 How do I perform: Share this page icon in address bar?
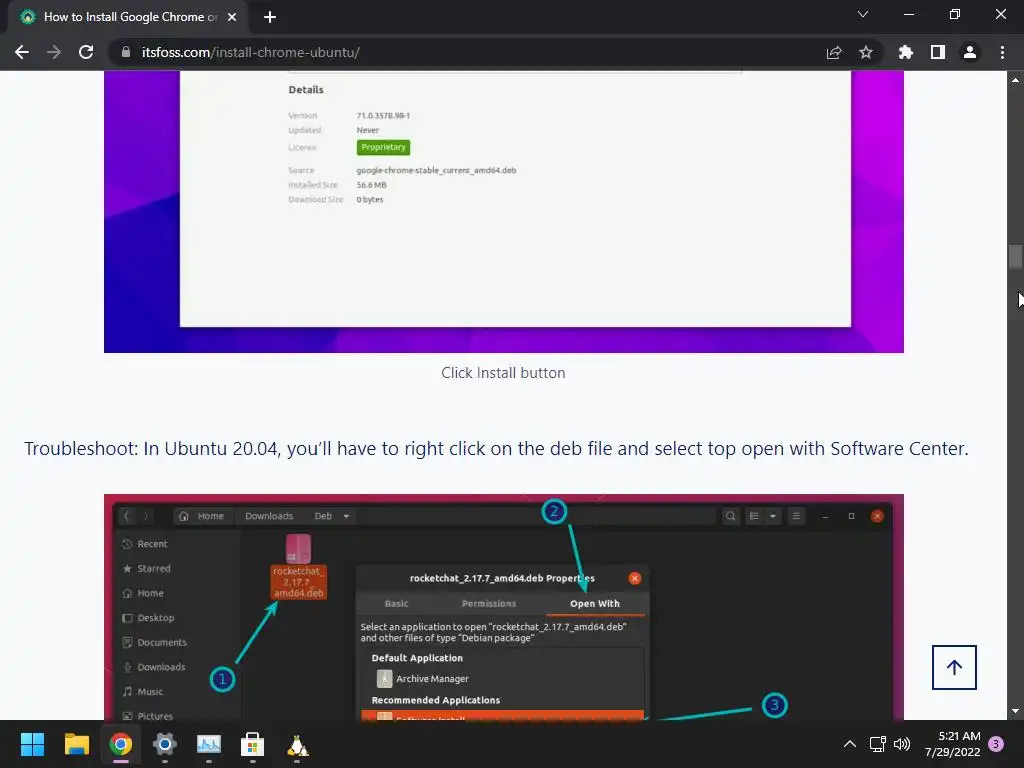834,52
